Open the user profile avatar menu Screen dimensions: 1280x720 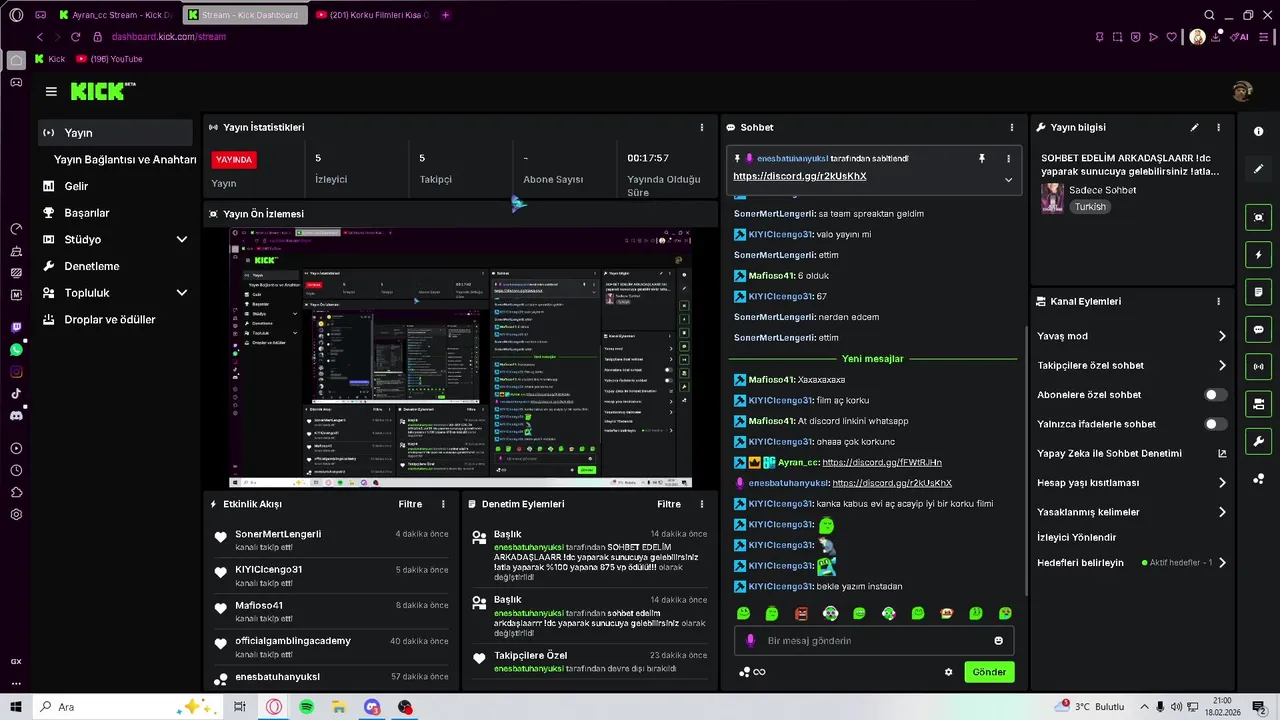point(1242,91)
